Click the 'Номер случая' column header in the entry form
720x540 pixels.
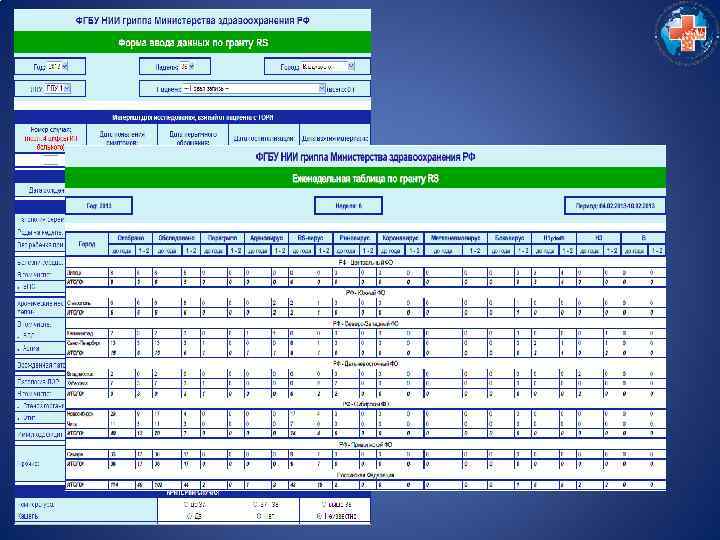coord(51,138)
